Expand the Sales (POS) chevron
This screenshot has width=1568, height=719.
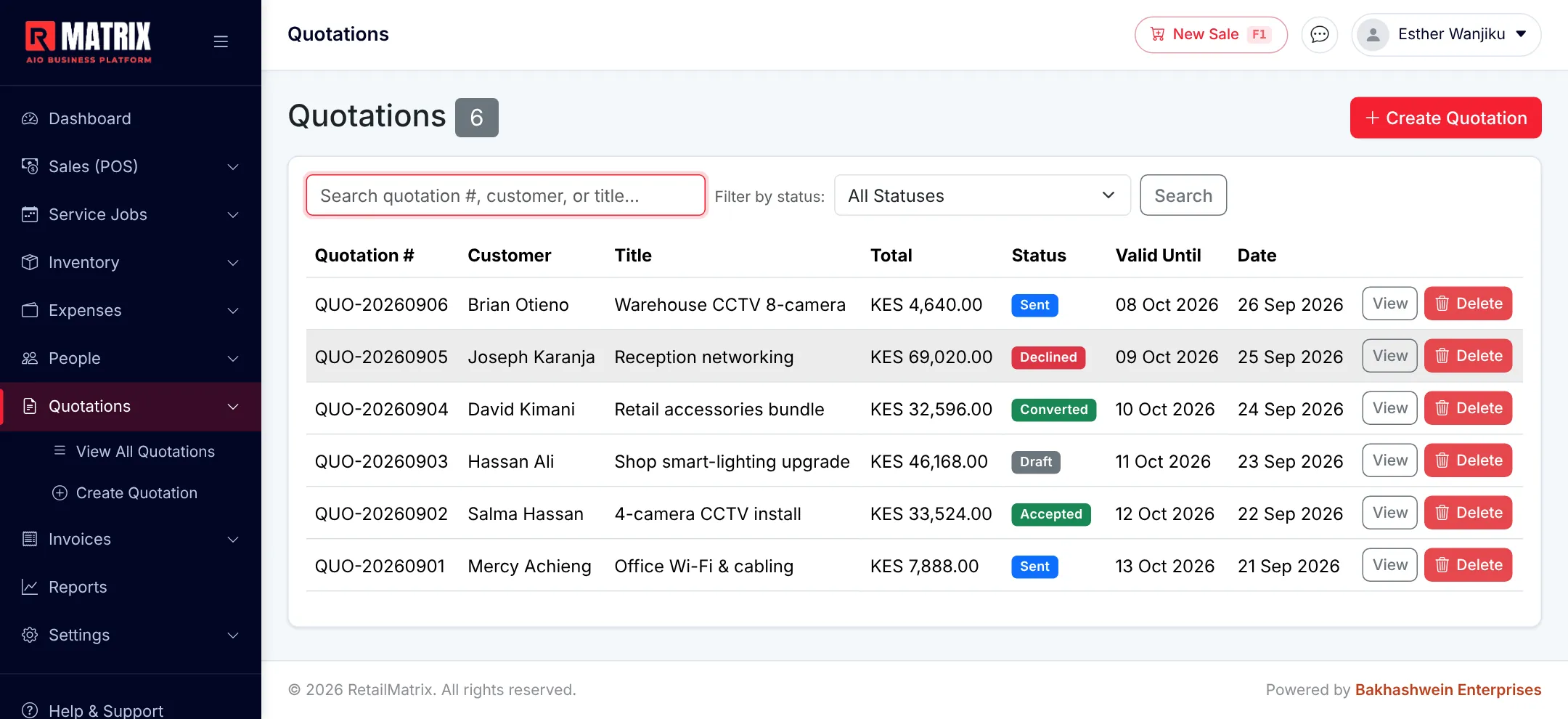[x=233, y=167]
